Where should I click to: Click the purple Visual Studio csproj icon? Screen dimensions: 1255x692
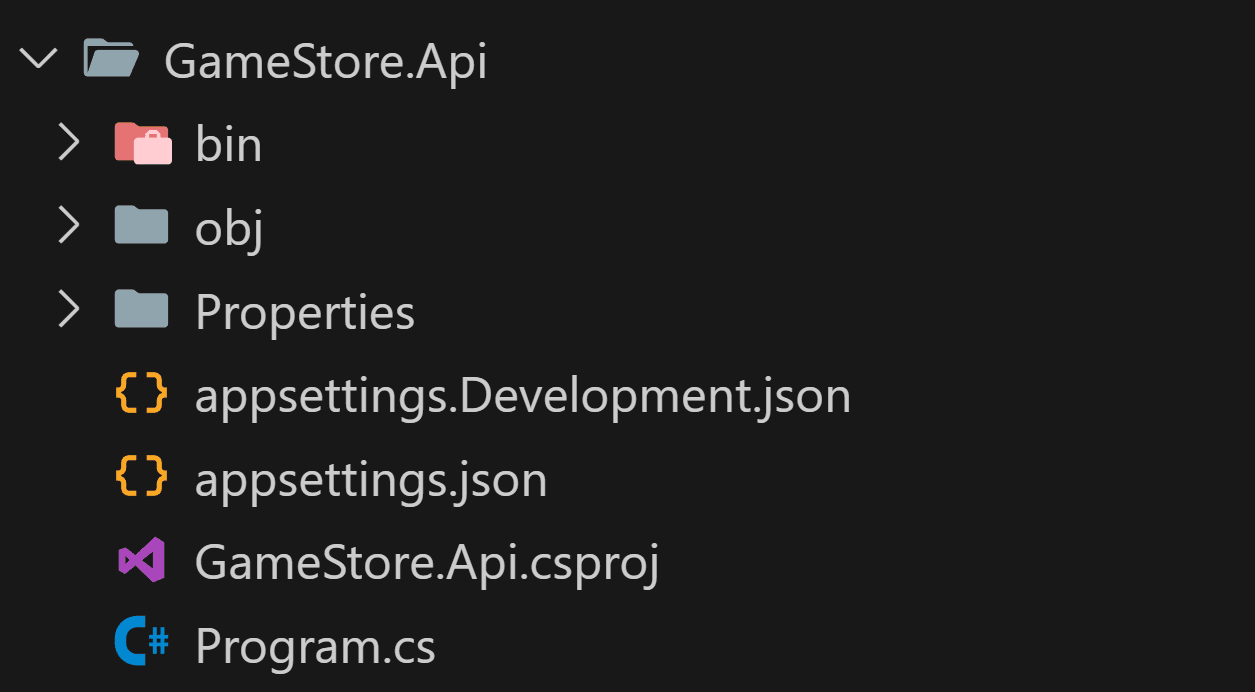[x=141, y=561]
